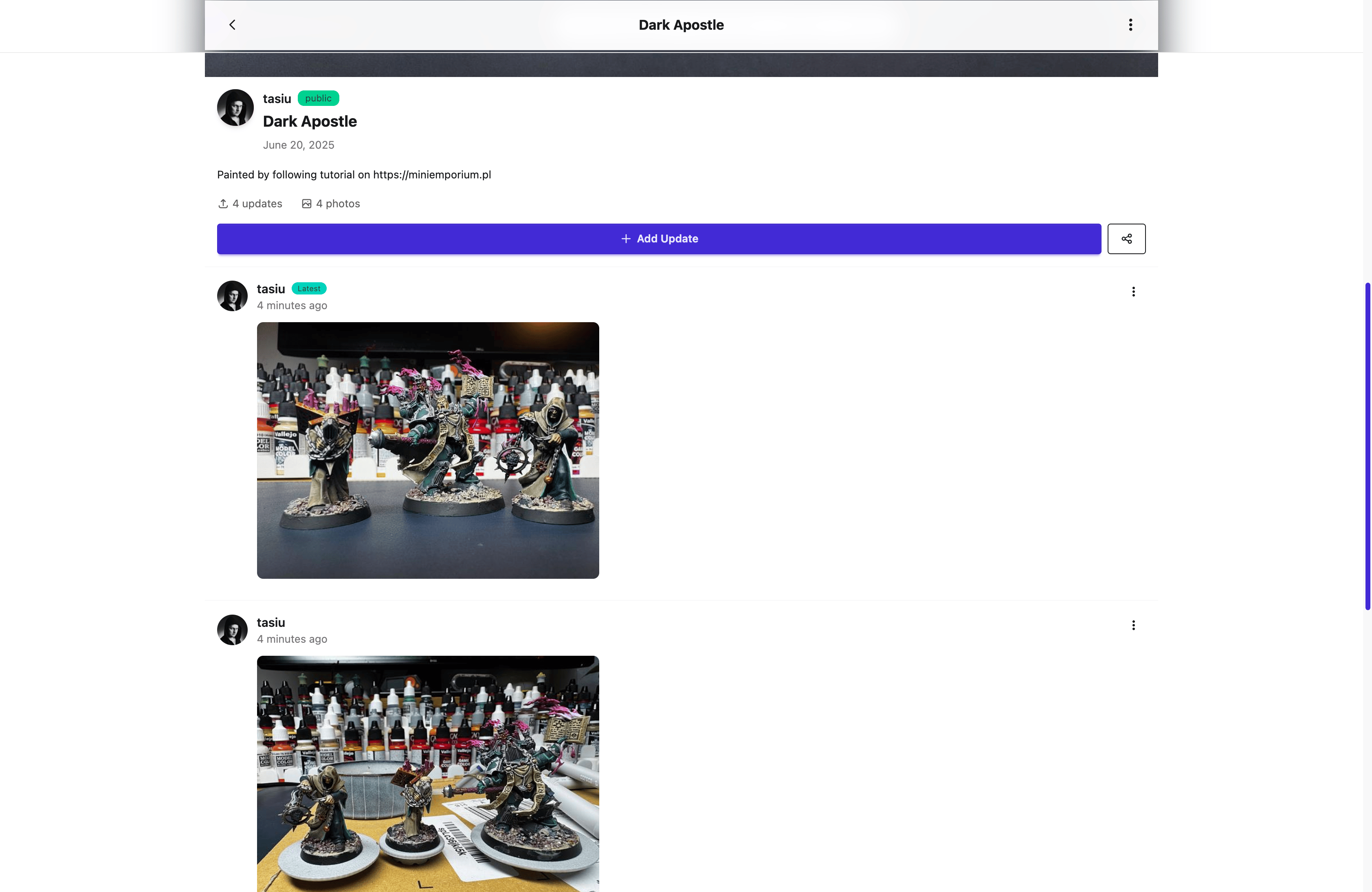Click the Dark Apostle title in top bar
The width and height of the screenshot is (1372, 892).
coord(681,25)
